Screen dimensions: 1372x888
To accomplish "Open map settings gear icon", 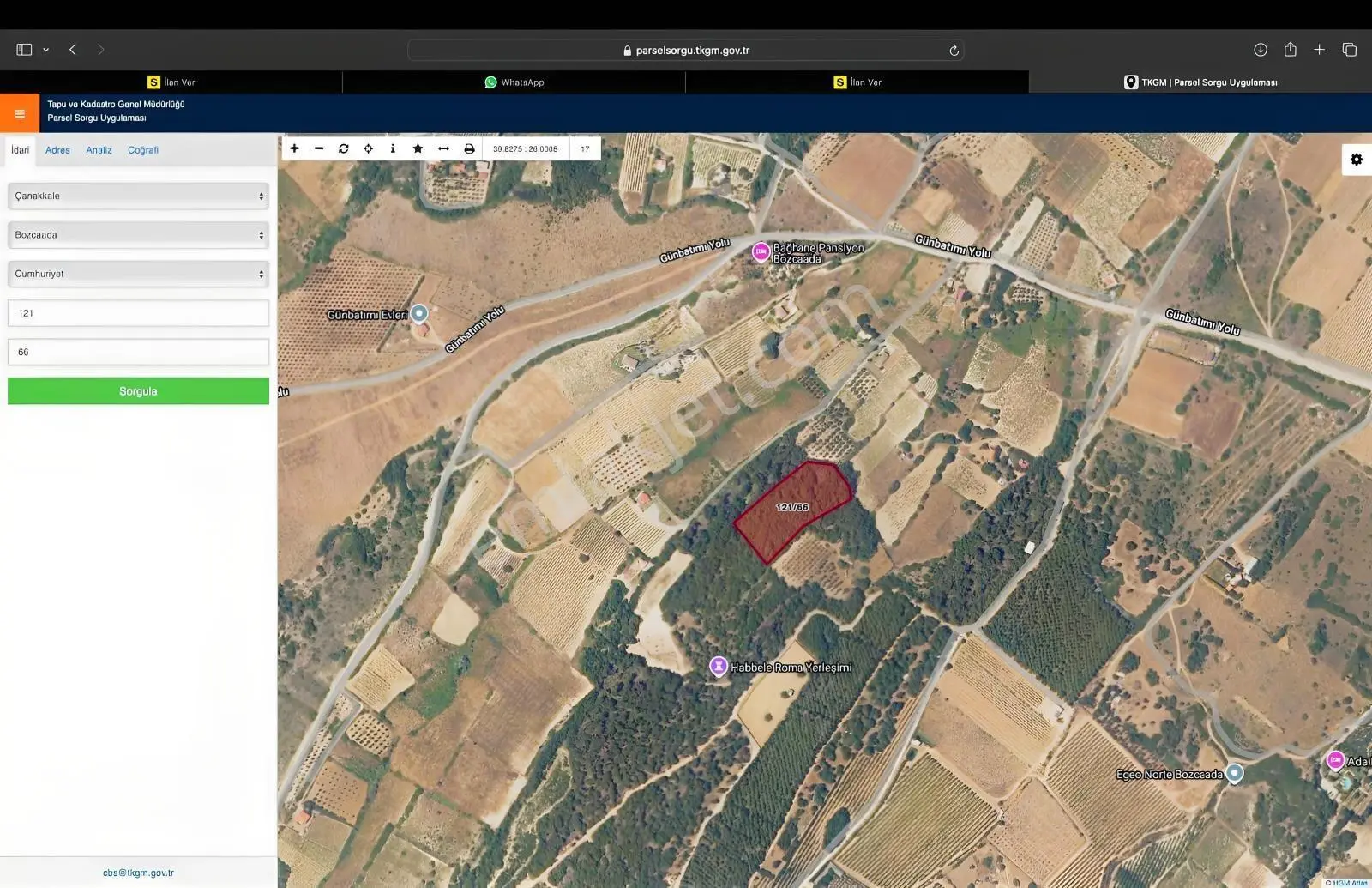I will coord(1357,160).
